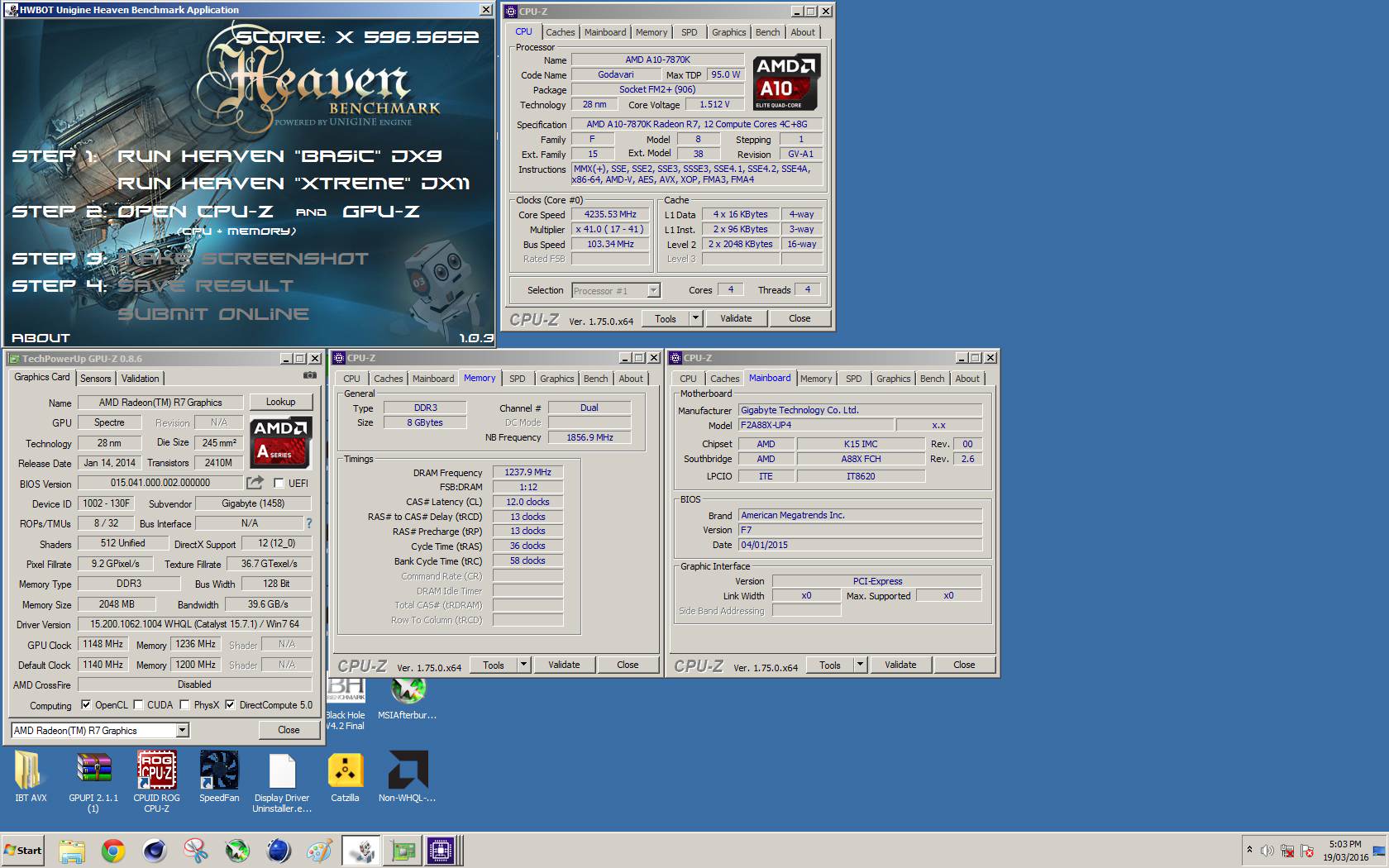Viewport: 1389px width, 868px height.
Task: Switch to Caches tab in CPU window
Action: 560,32
